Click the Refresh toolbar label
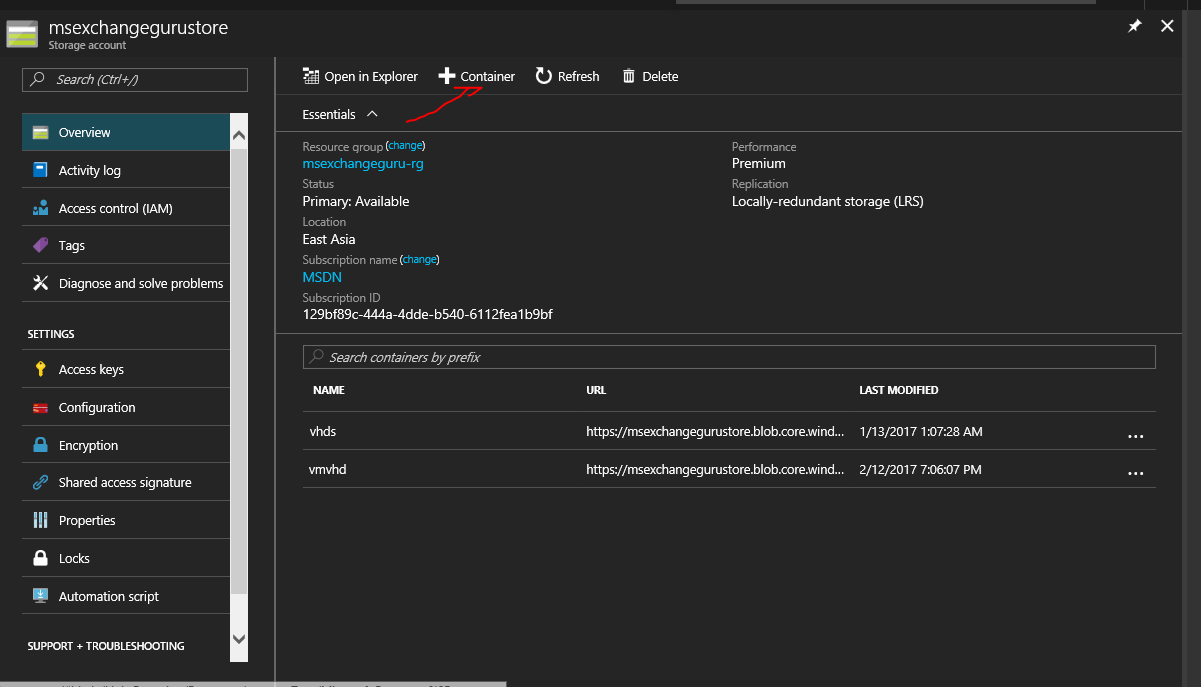The width and height of the screenshot is (1201, 687). coord(579,77)
